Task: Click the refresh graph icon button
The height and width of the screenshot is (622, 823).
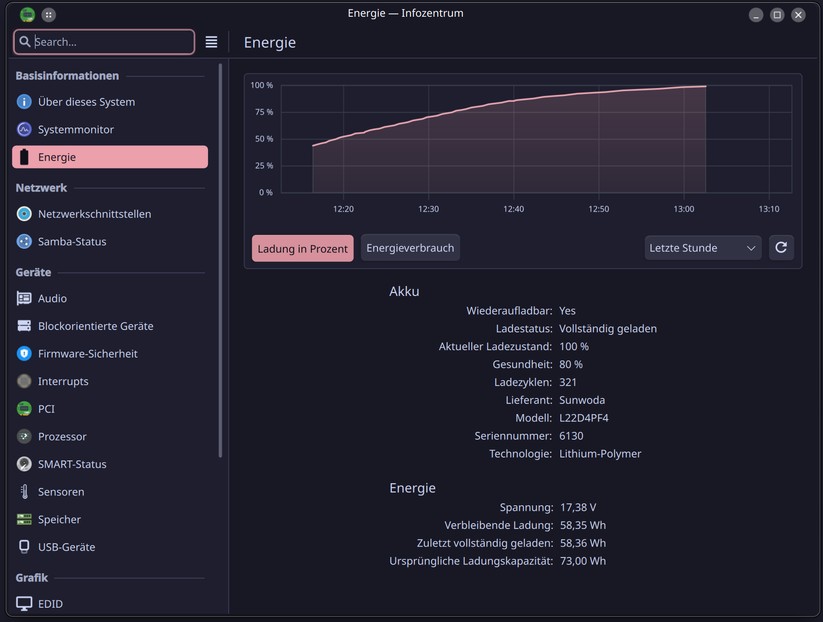Action: (781, 248)
